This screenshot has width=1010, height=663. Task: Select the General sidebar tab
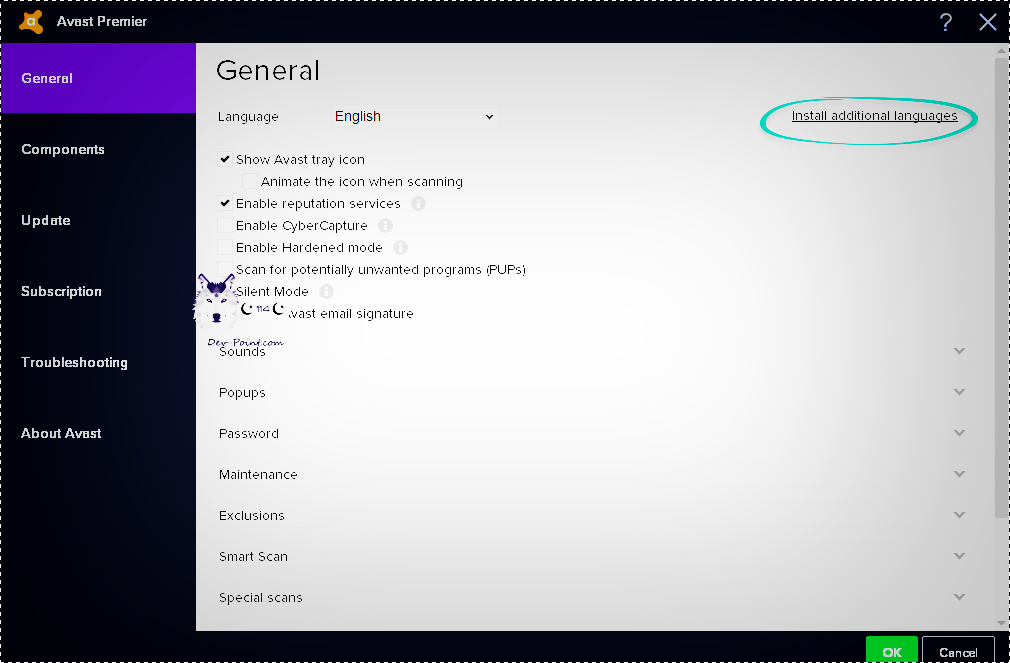coord(98,78)
